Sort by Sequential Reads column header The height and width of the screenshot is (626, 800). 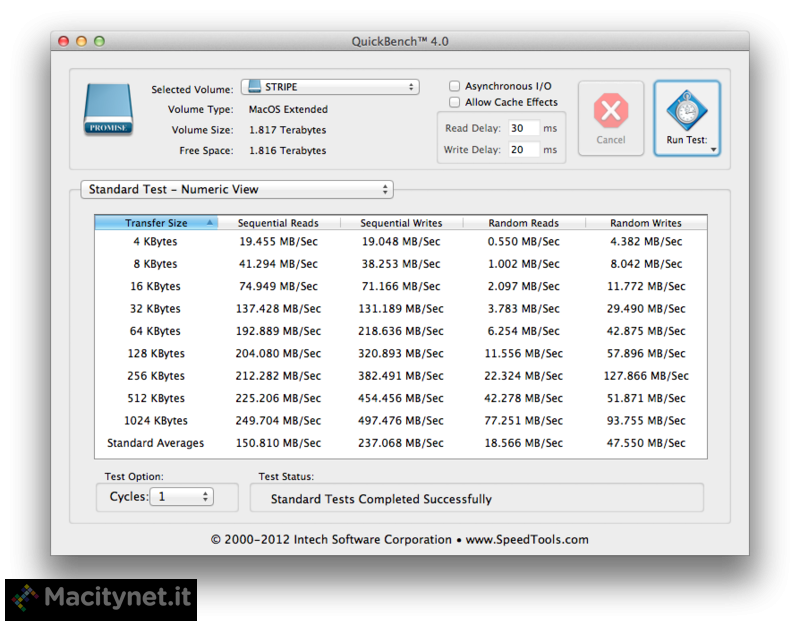[x=279, y=223]
